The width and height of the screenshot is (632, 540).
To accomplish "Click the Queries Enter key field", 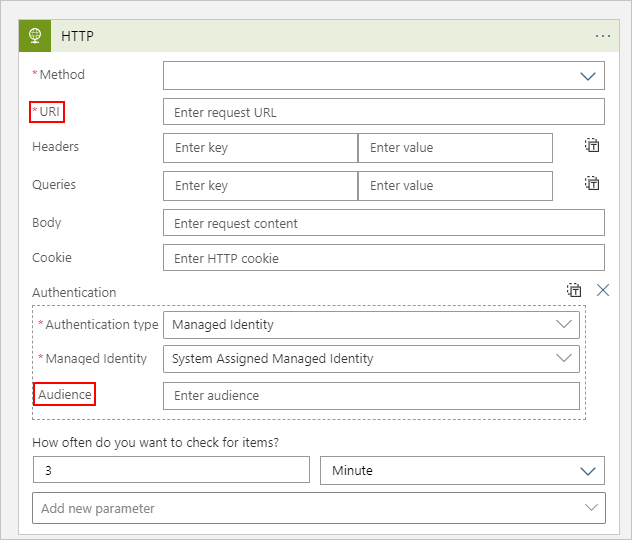I will [260, 186].
